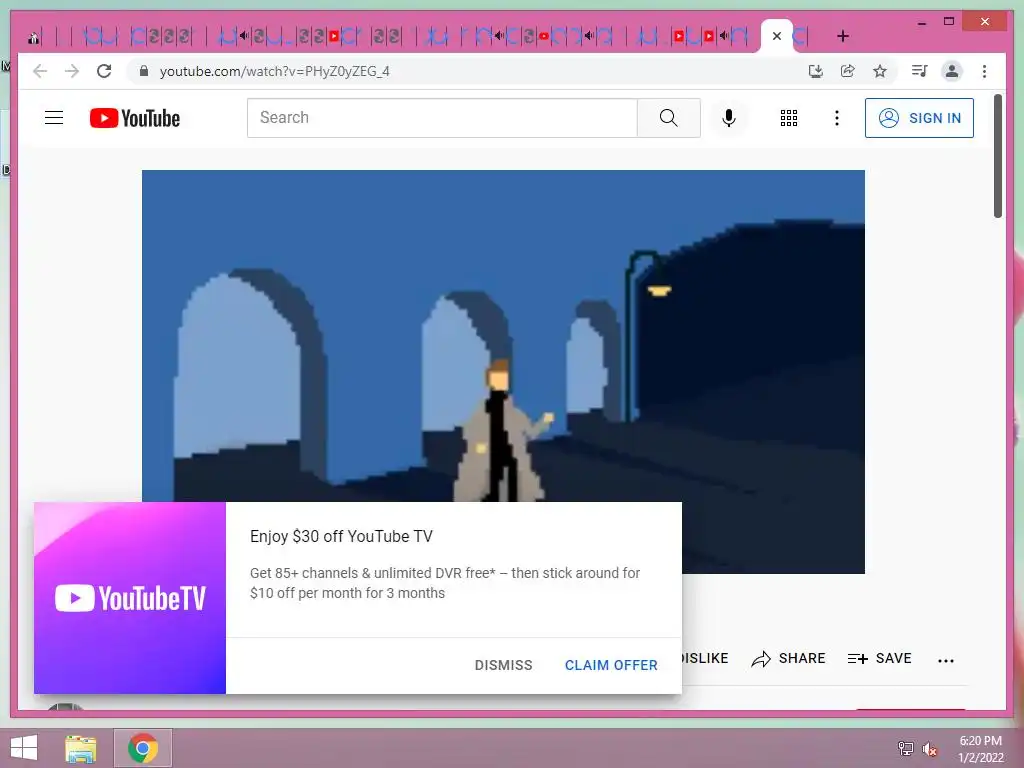Open Chrome media controls icon
The height and width of the screenshot is (768, 1024).
(920, 71)
